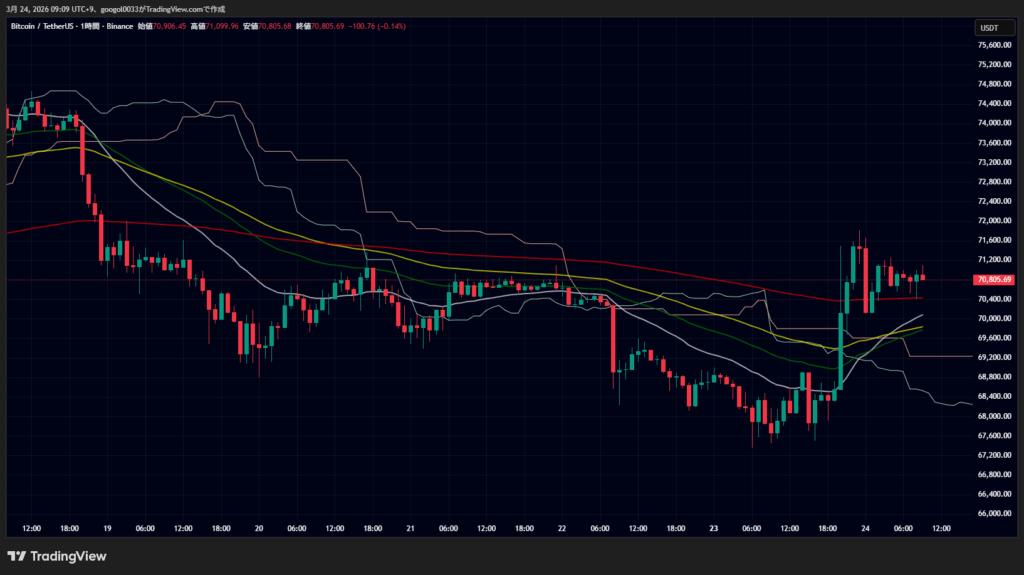Select the date label 20 on time axis
The image size is (1024, 575).
coord(259,528)
